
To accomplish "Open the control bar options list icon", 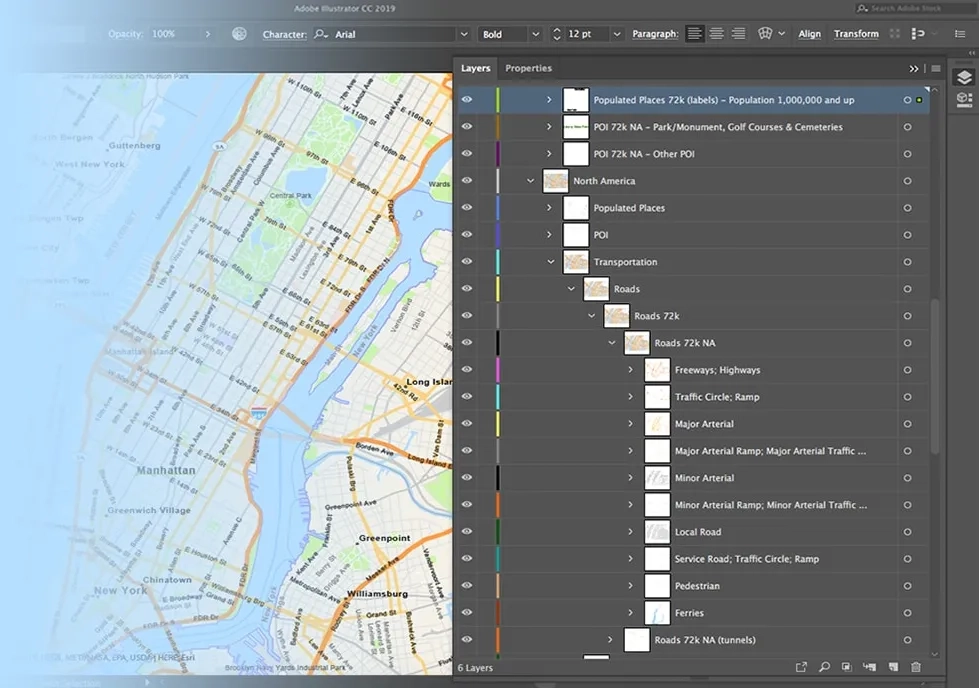I will (x=960, y=34).
